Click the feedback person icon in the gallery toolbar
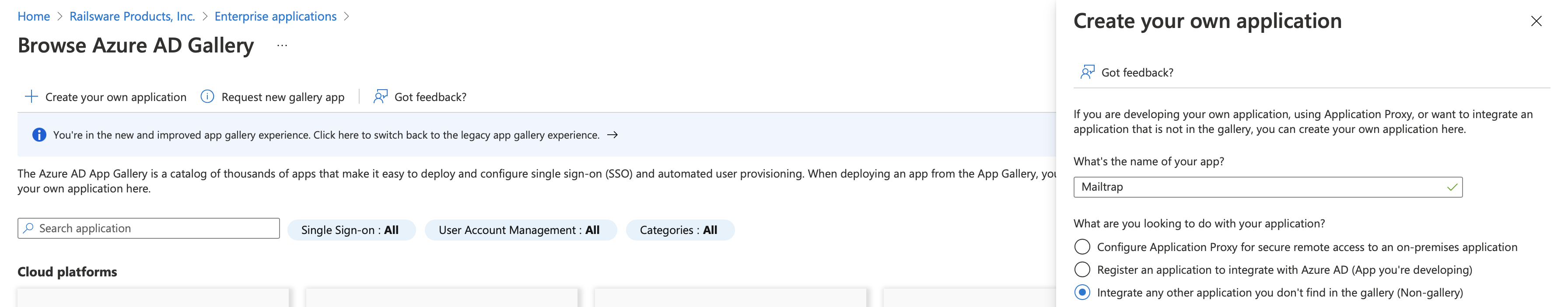 click(x=381, y=97)
